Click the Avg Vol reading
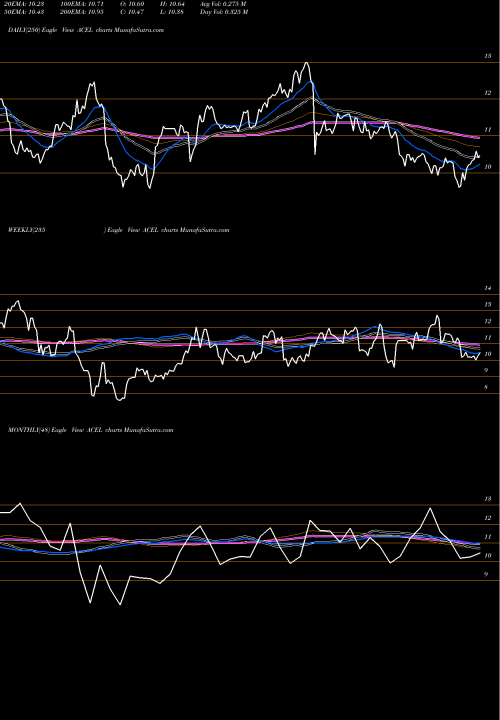 pos(223,4)
